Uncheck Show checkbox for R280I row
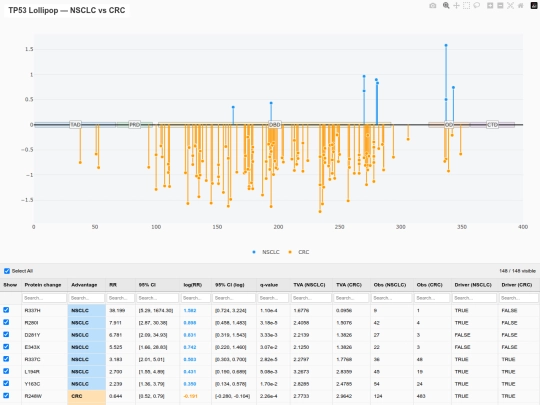 tap(6, 322)
